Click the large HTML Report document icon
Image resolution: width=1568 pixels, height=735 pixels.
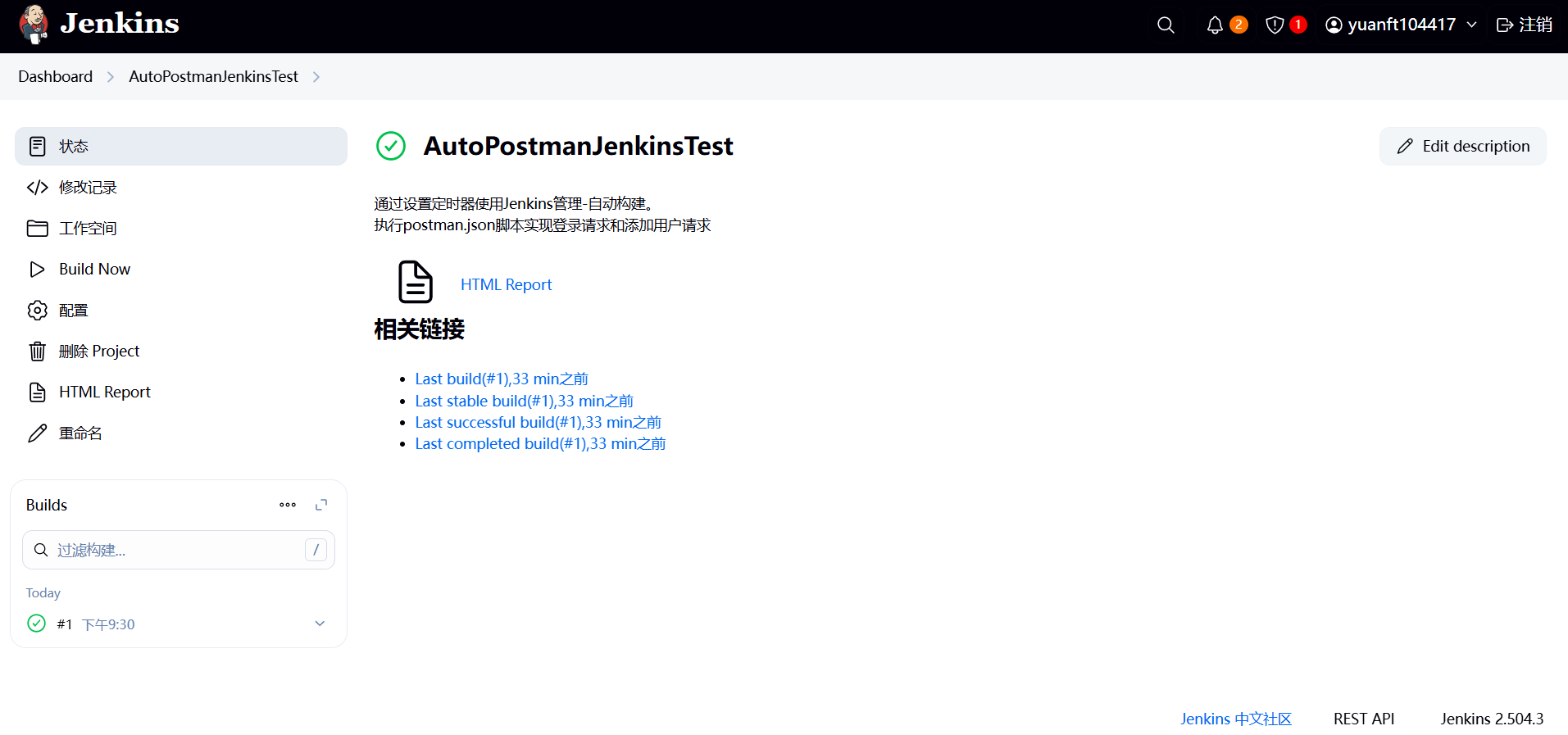click(416, 282)
